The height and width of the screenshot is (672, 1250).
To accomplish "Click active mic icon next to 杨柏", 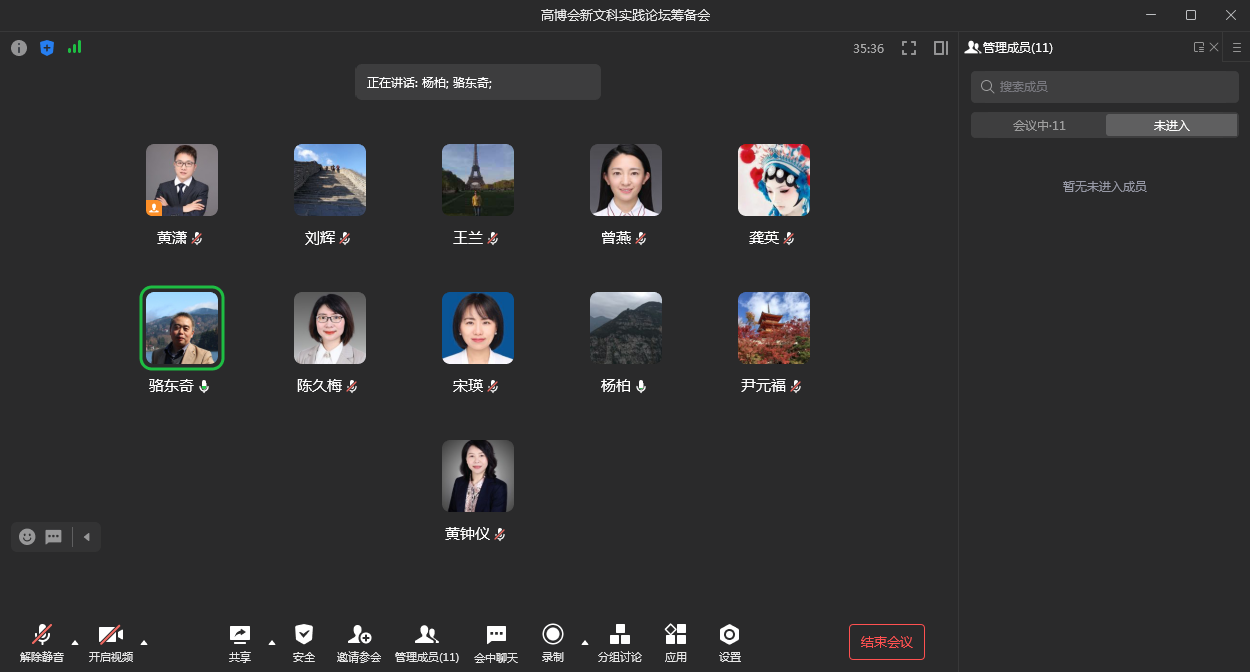I will tap(641, 386).
